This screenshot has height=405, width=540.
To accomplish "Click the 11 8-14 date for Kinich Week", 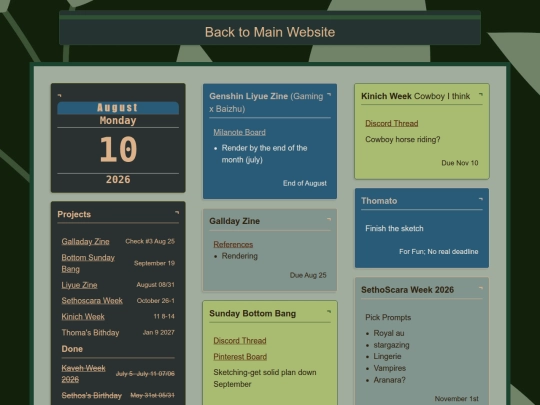I will pyautogui.click(x=164, y=316).
